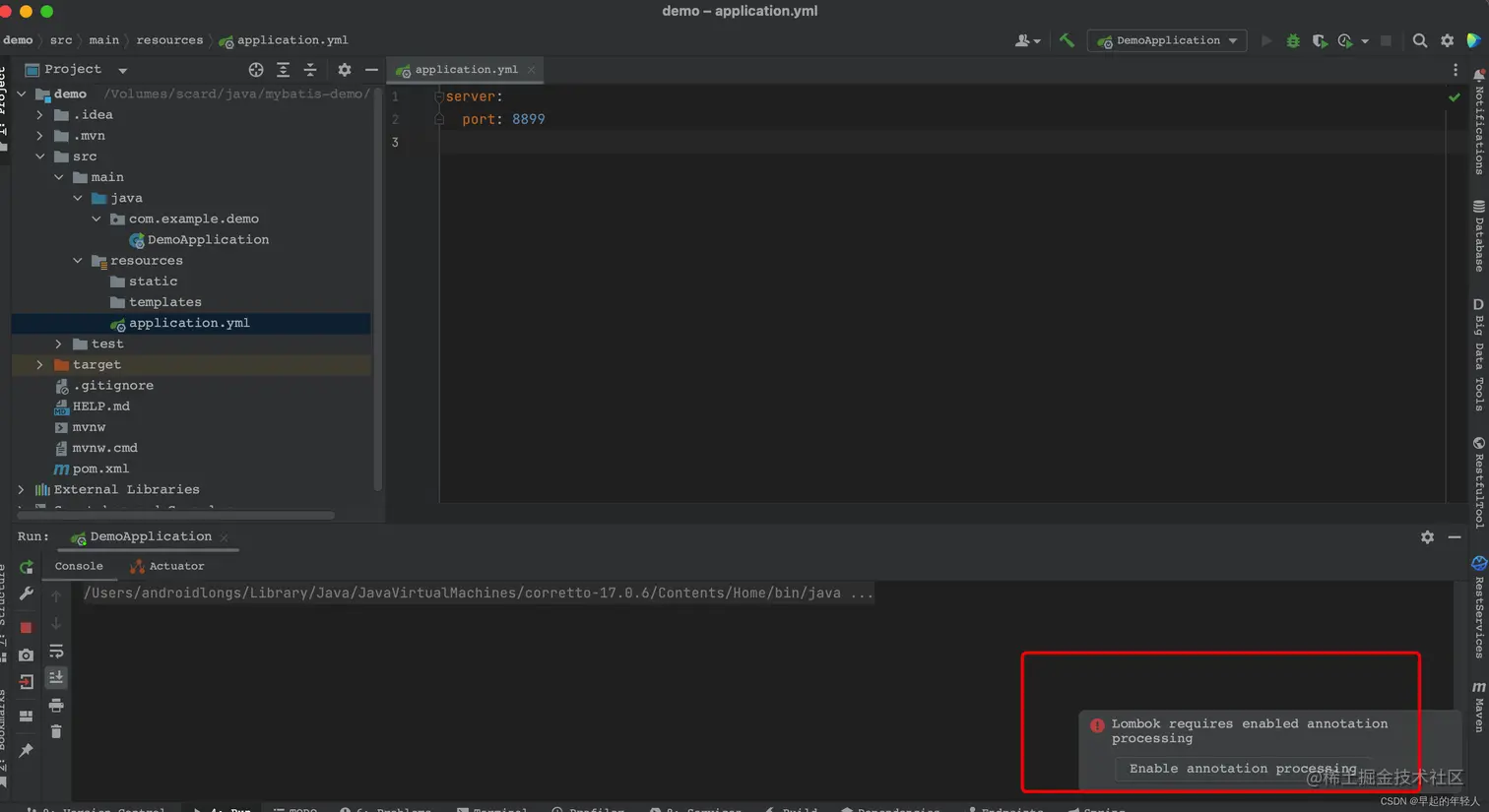
Task: Build project with the hammer icon
Action: point(1067,40)
